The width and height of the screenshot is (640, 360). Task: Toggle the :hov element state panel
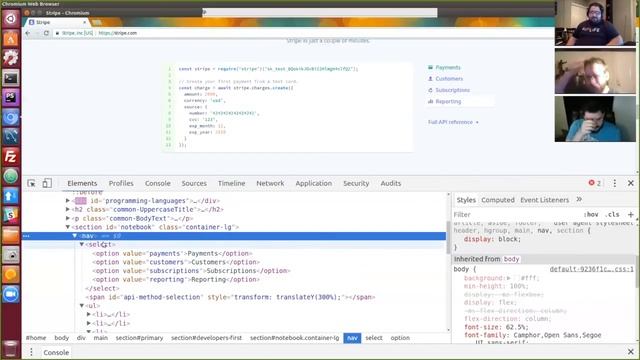[591, 214]
